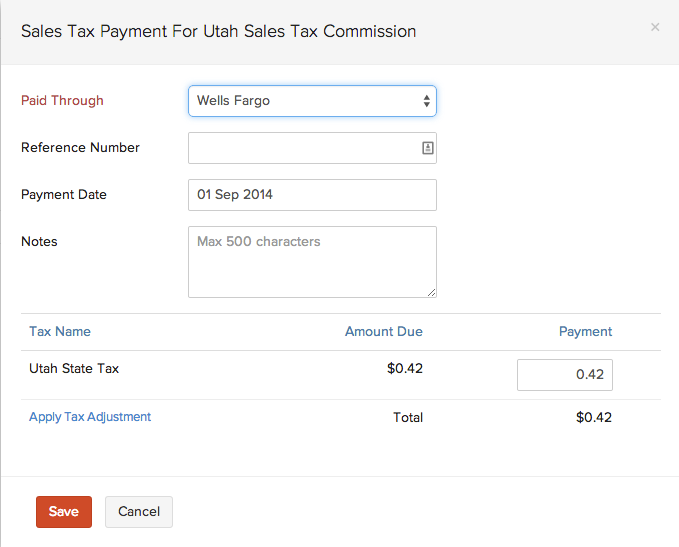679x547 pixels.
Task: Open the Apply Tax Adjustment link
Action: (90, 417)
